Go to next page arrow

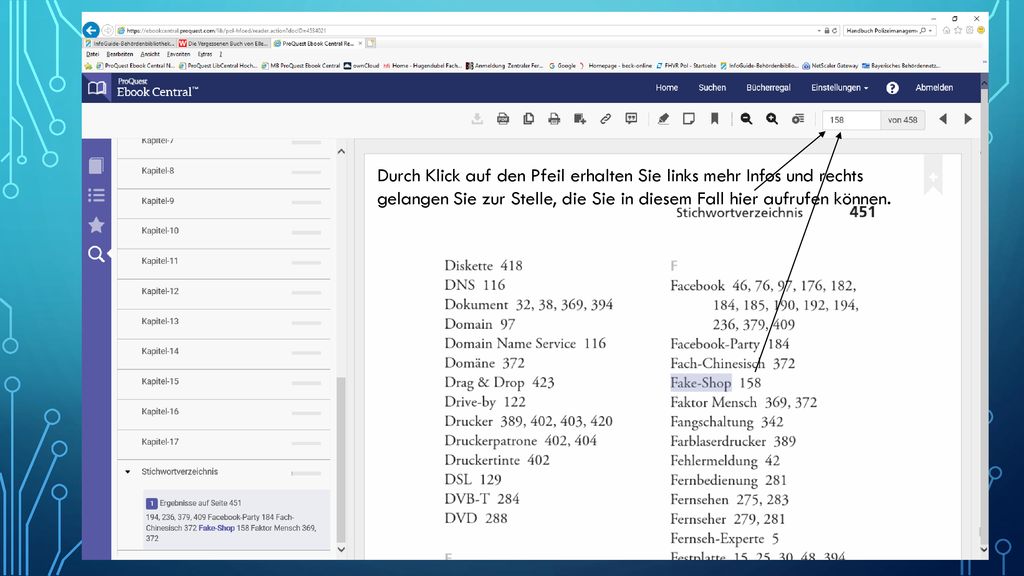point(968,119)
